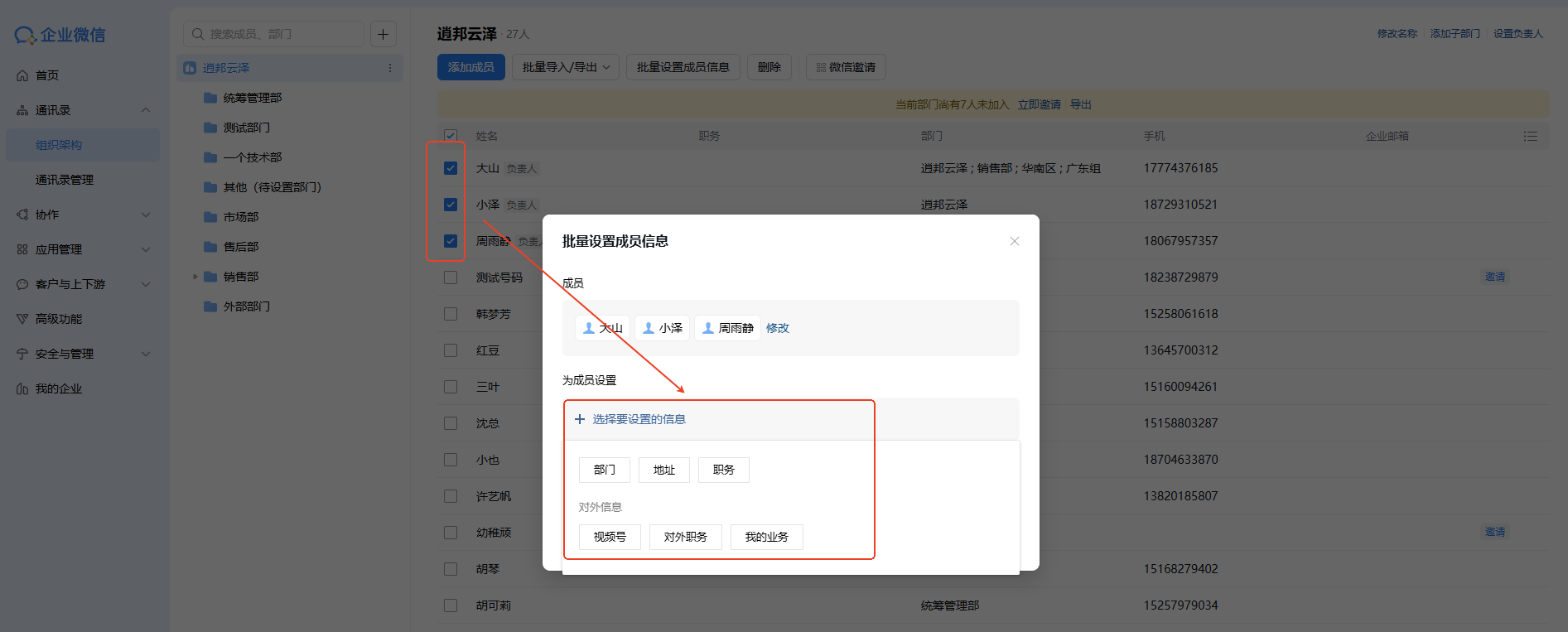Screen dimensions: 1568x632
Task: Click the plus icon beside the search box
Action: click(x=383, y=34)
